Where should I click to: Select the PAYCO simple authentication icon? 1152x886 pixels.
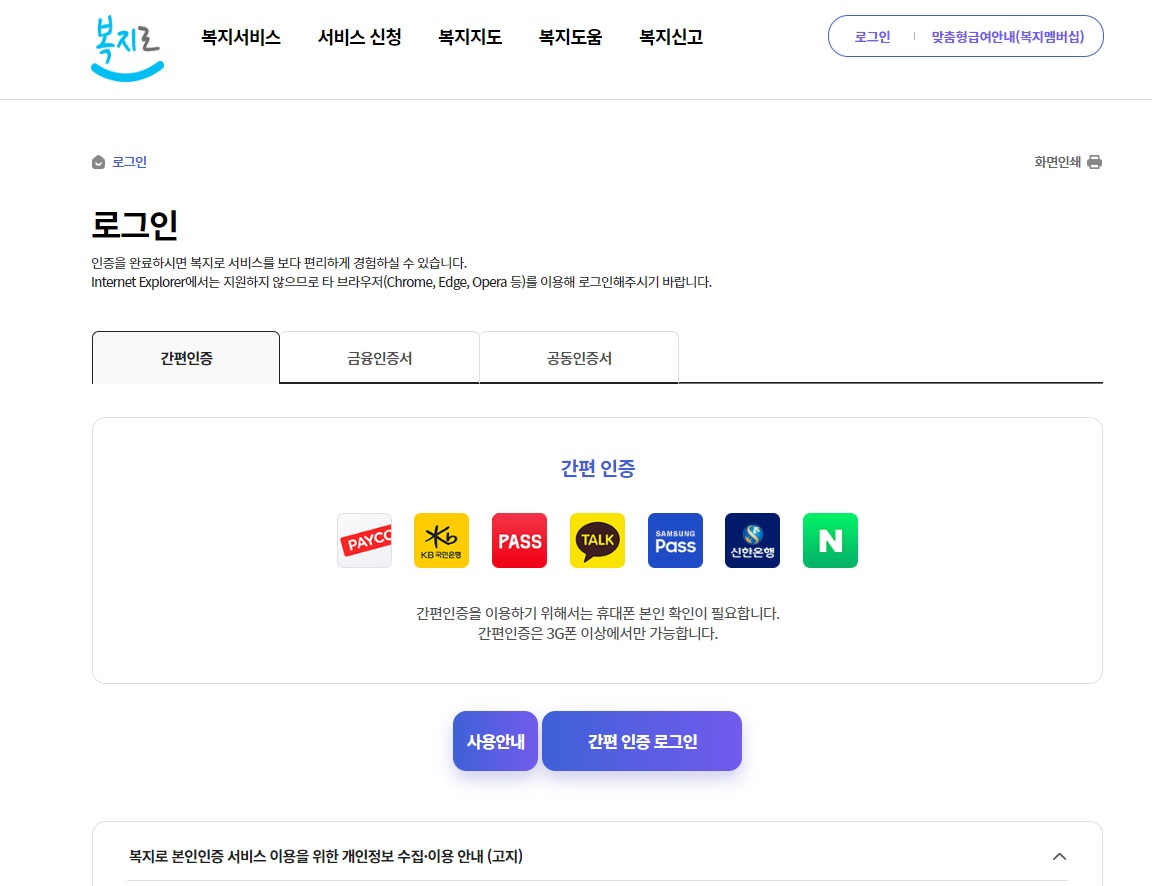click(x=364, y=540)
